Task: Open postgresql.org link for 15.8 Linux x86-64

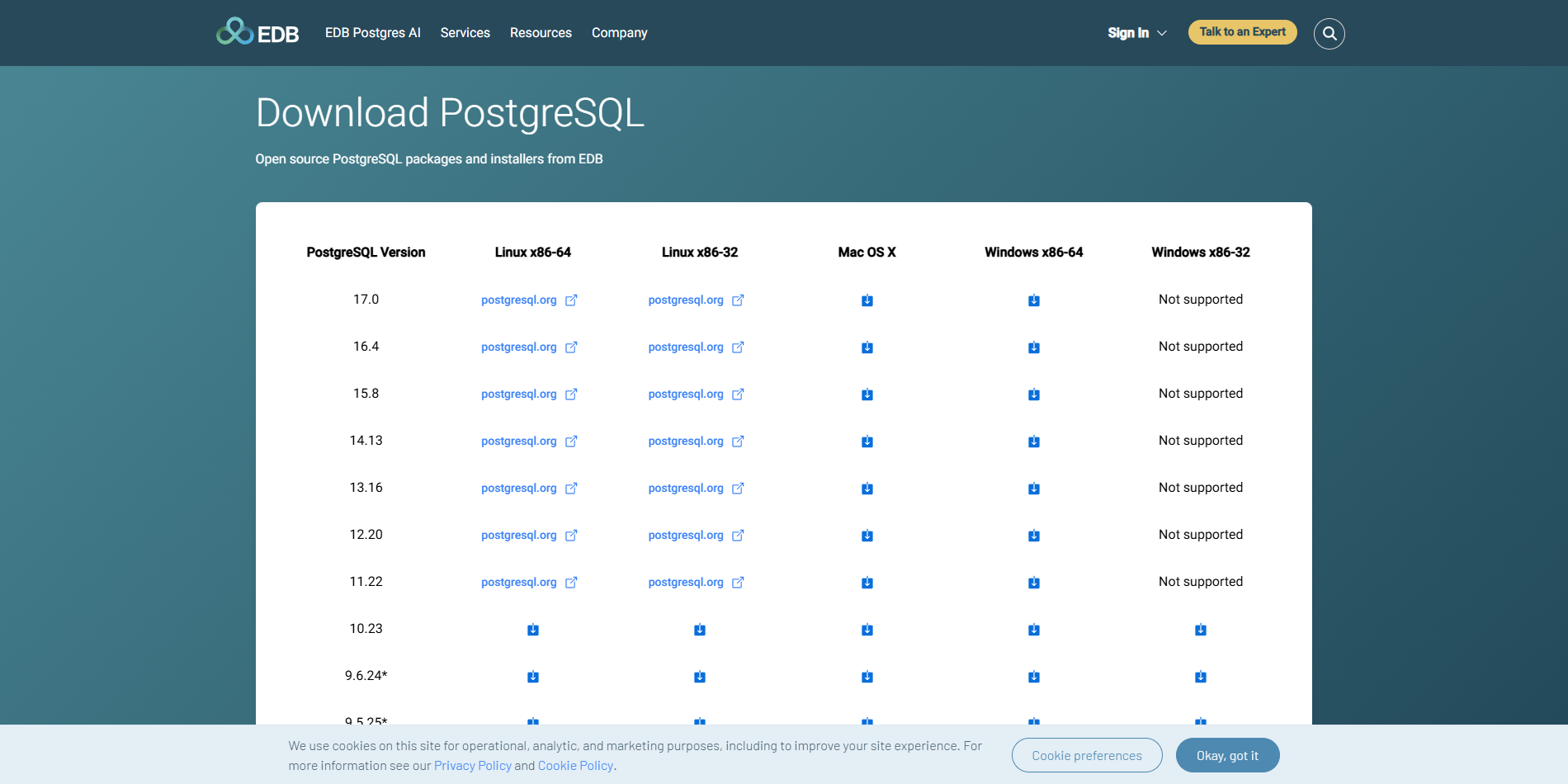Action: pos(529,394)
